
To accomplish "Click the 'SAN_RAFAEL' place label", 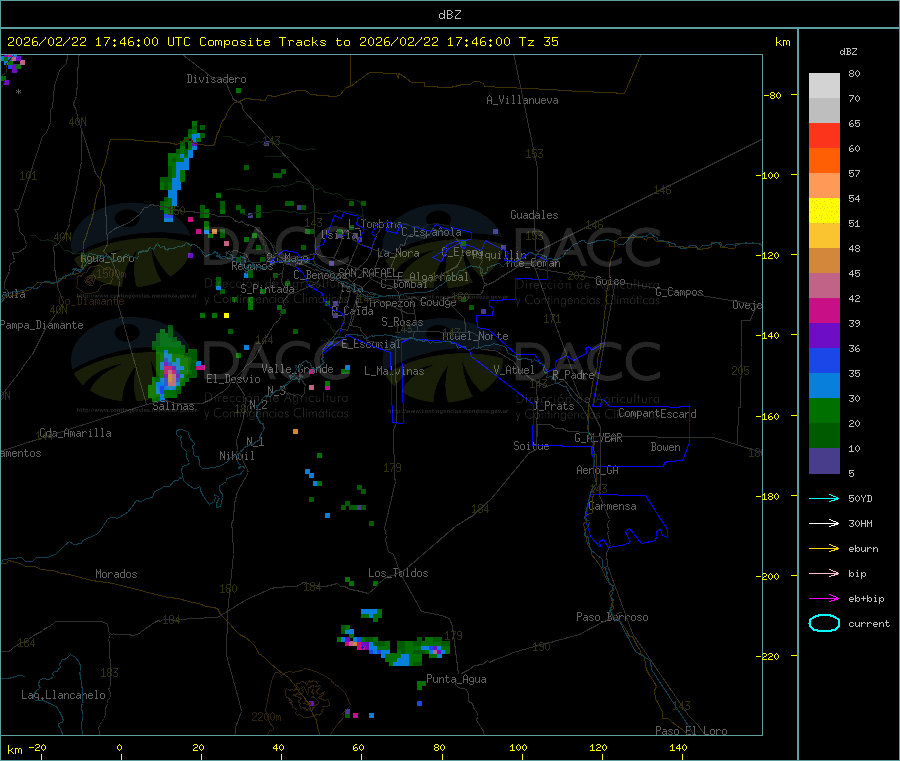I will pos(367,272).
